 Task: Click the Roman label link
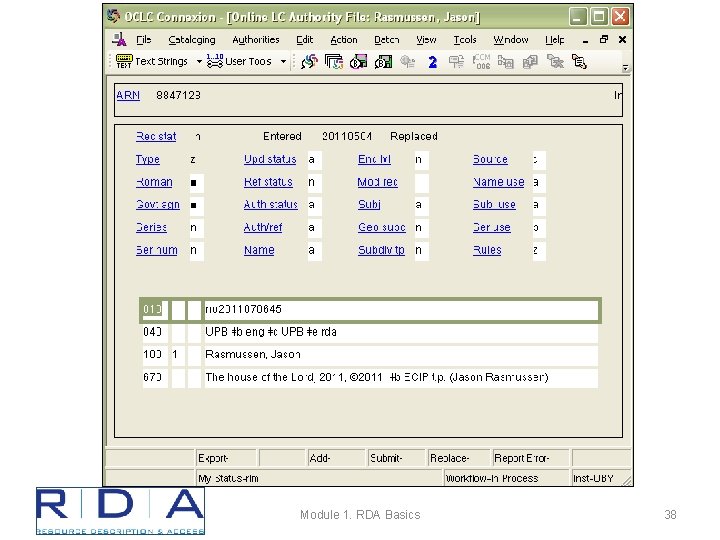[x=154, y=182]
